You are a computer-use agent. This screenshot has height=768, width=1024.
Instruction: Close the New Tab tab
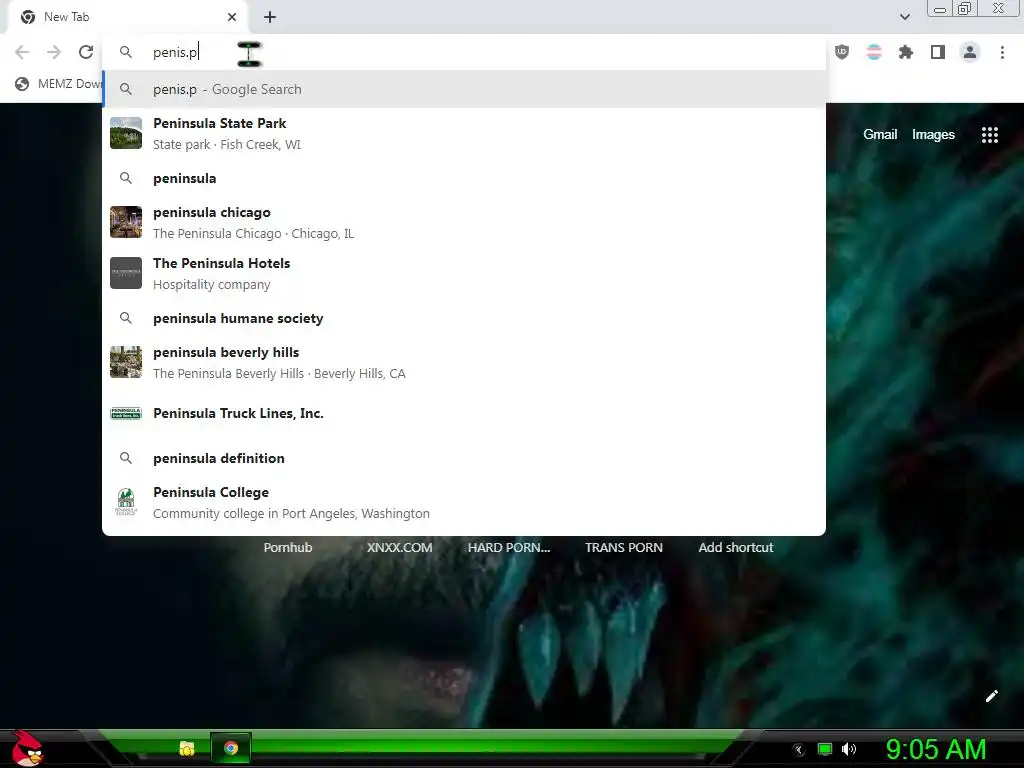(232, 17)
